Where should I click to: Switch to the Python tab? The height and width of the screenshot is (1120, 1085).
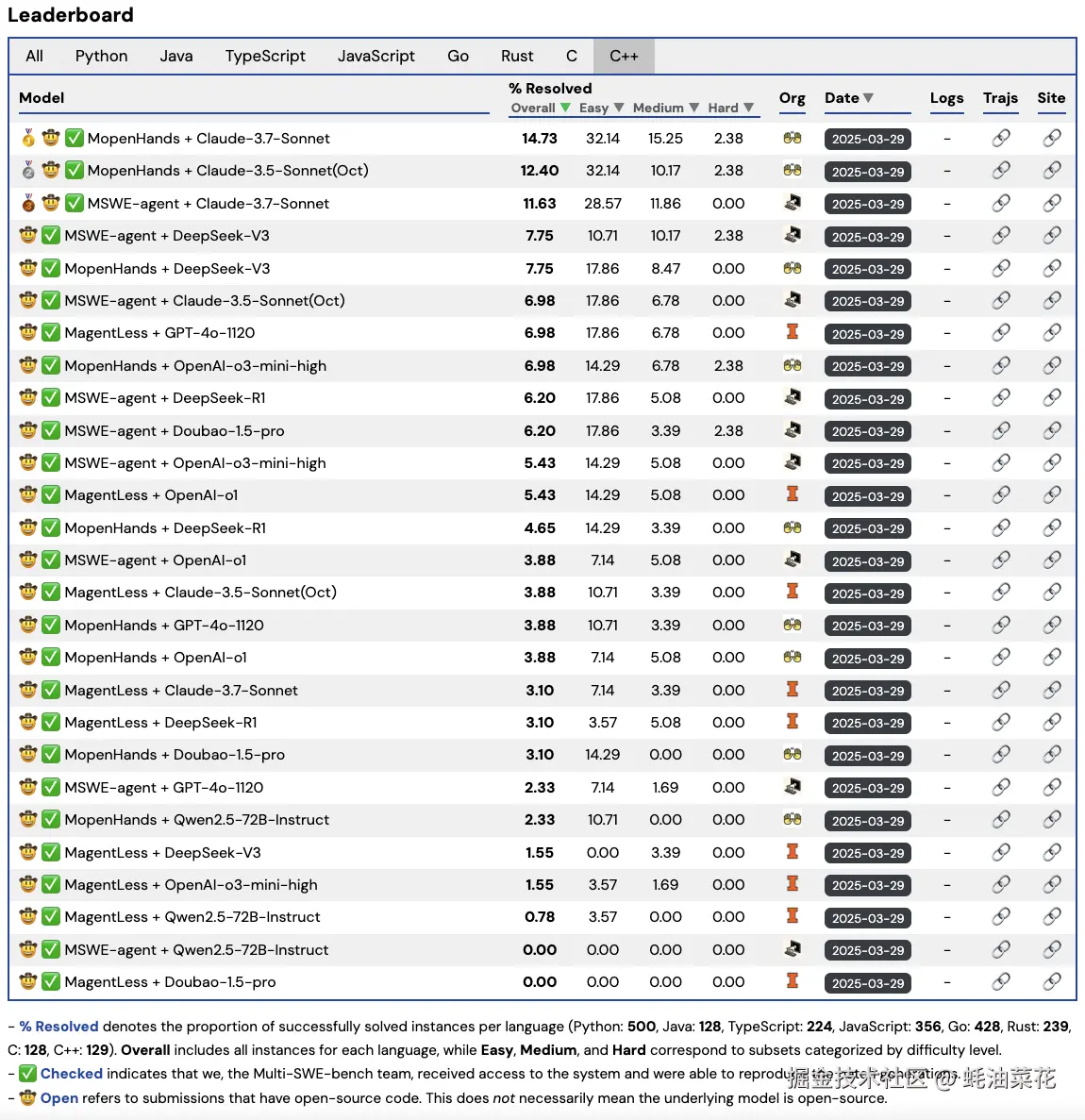(102, 56)
